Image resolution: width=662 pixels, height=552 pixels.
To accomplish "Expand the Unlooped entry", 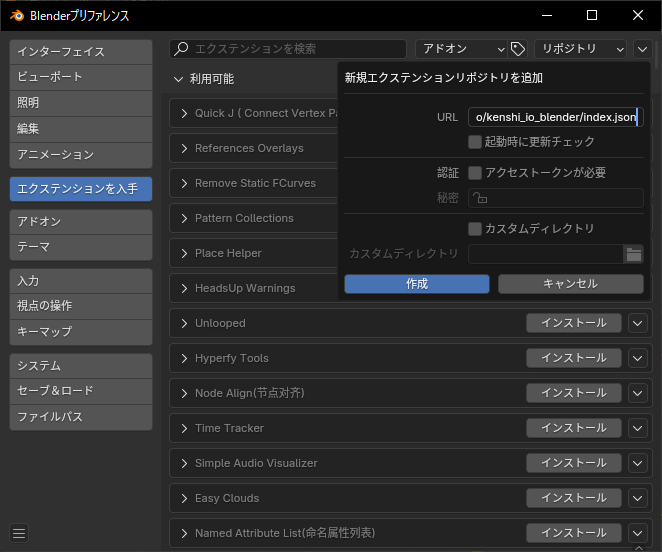I will (x=184, y=324).
